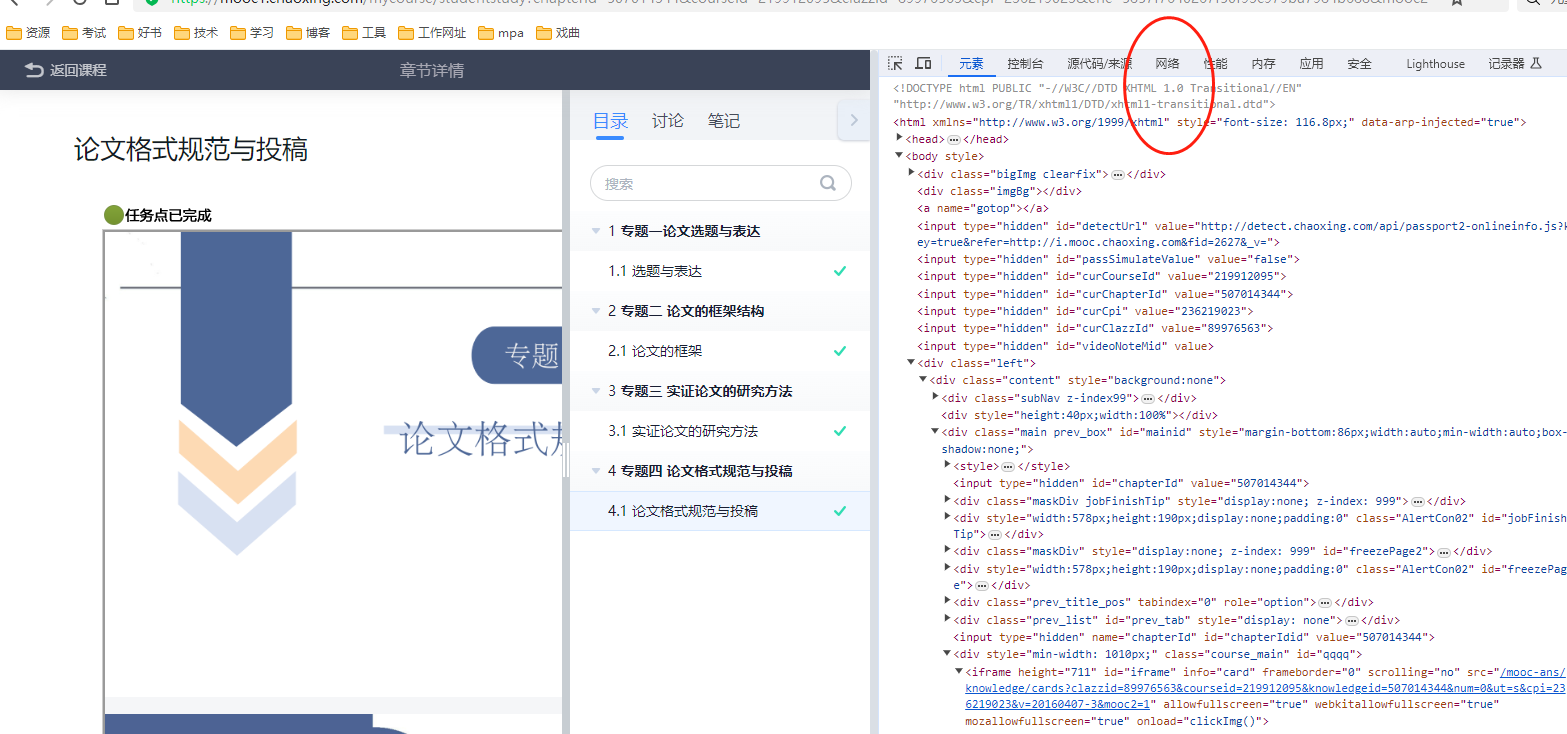Screen dimensions: 1567x734
Task: Open the 博客 bookmark folder
Action: 308,33
